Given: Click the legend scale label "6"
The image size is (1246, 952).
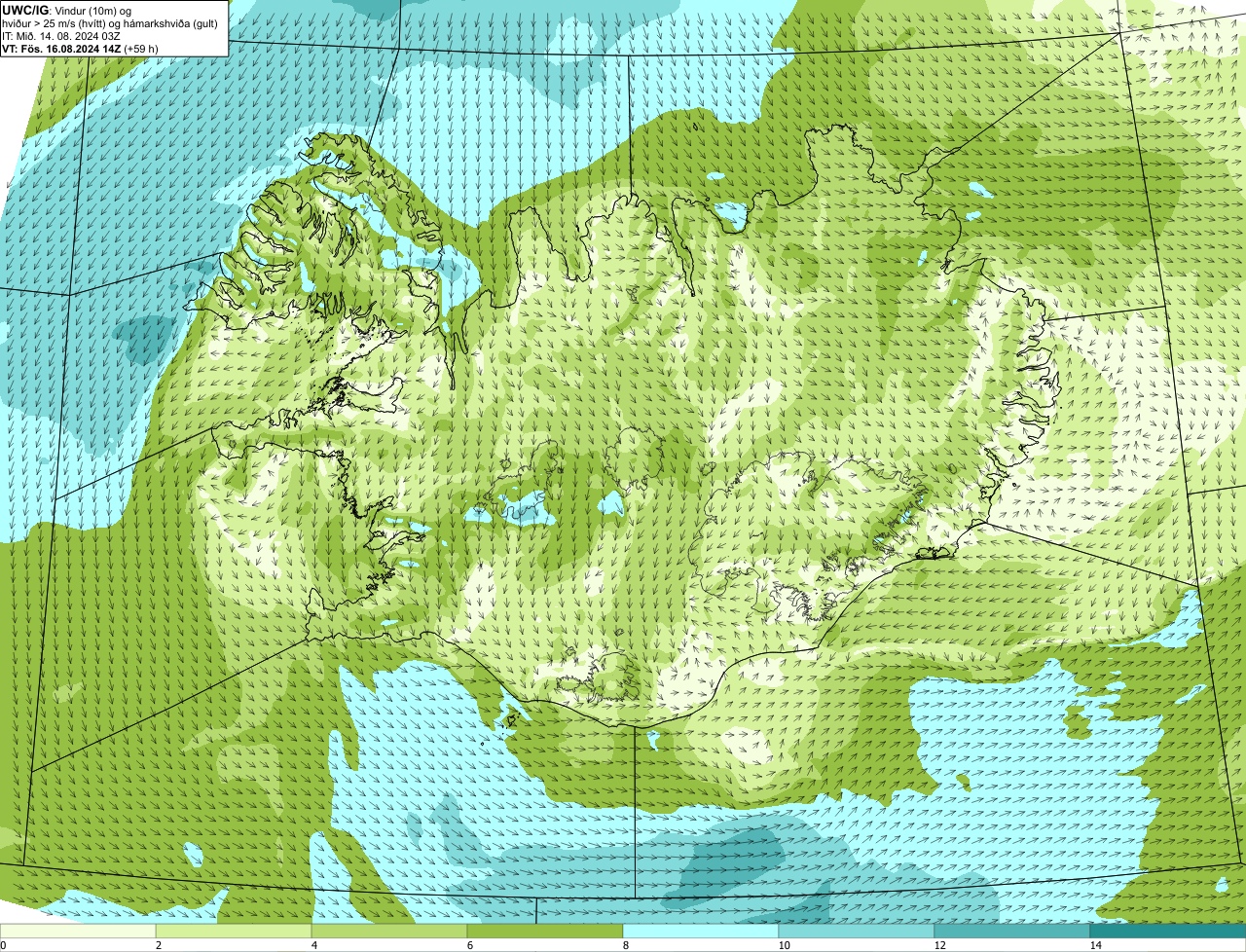Looking at the screenshot, I should coord(469,945).
